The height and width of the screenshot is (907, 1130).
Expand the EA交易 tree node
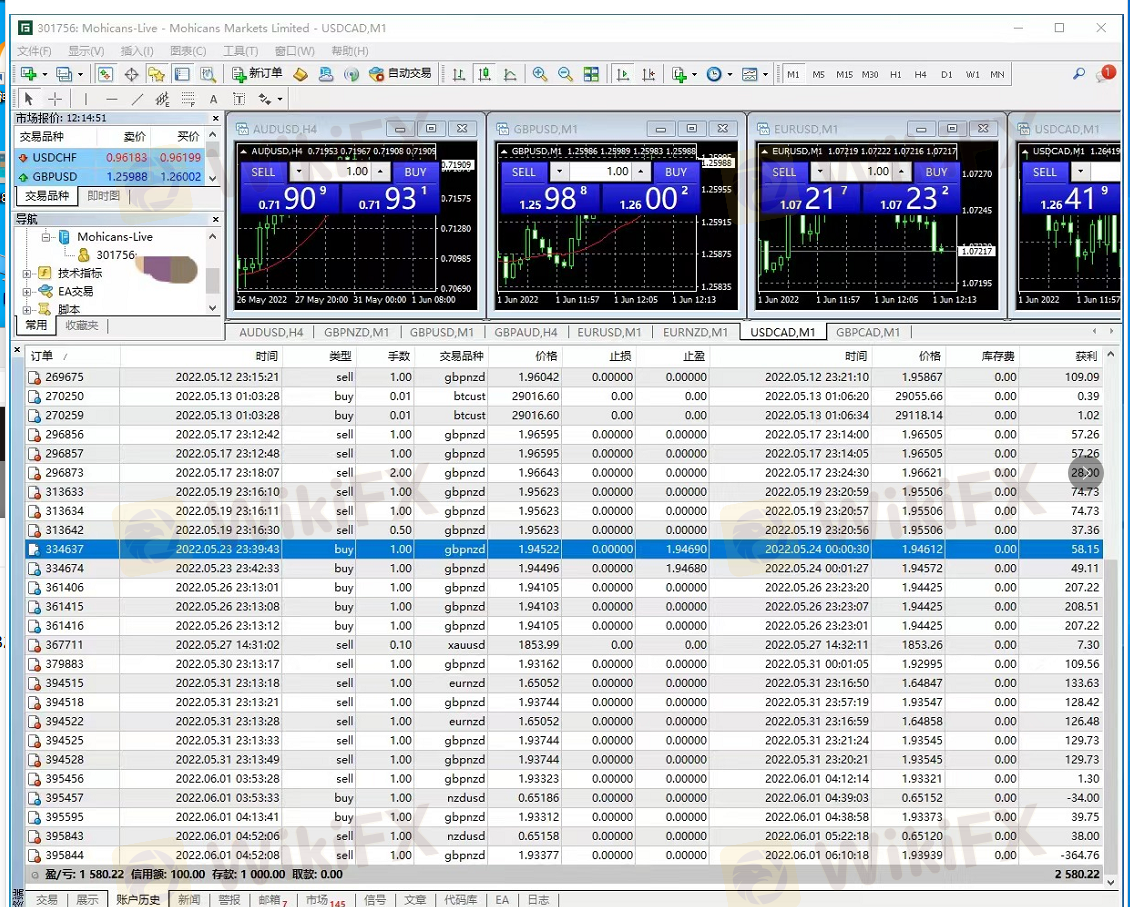click(x=27, y=292)
